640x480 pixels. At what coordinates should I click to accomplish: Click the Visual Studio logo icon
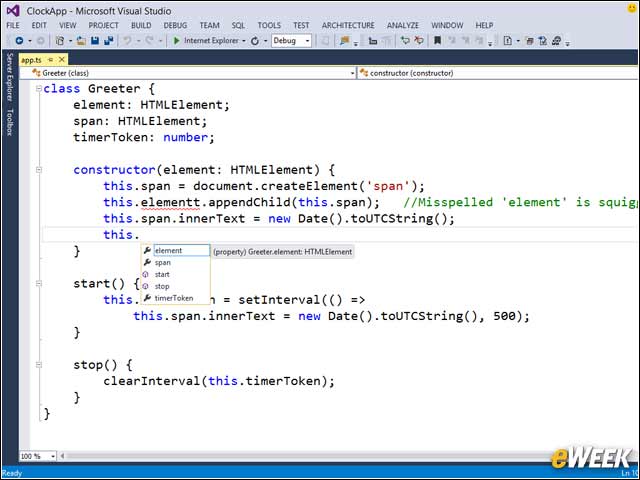click(13, 11)
